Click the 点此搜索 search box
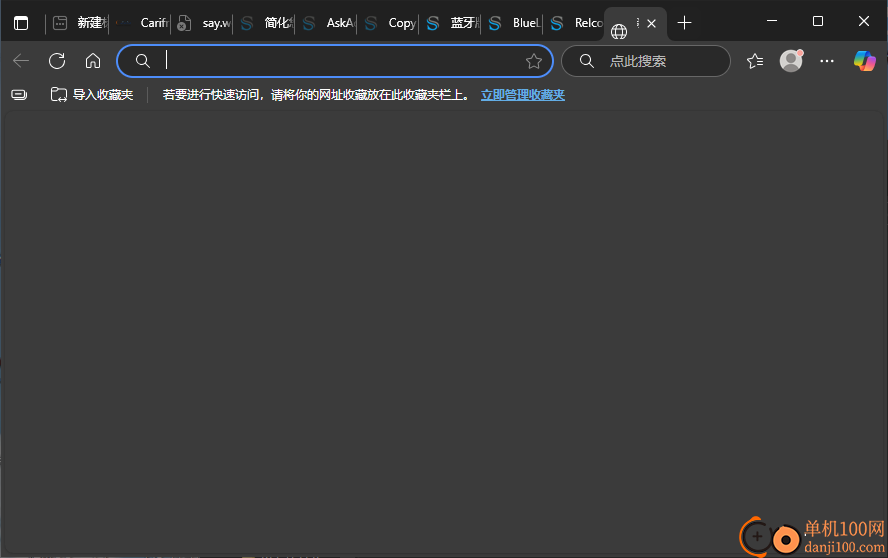Screen dimensions: 888x558 coord(646,61)
